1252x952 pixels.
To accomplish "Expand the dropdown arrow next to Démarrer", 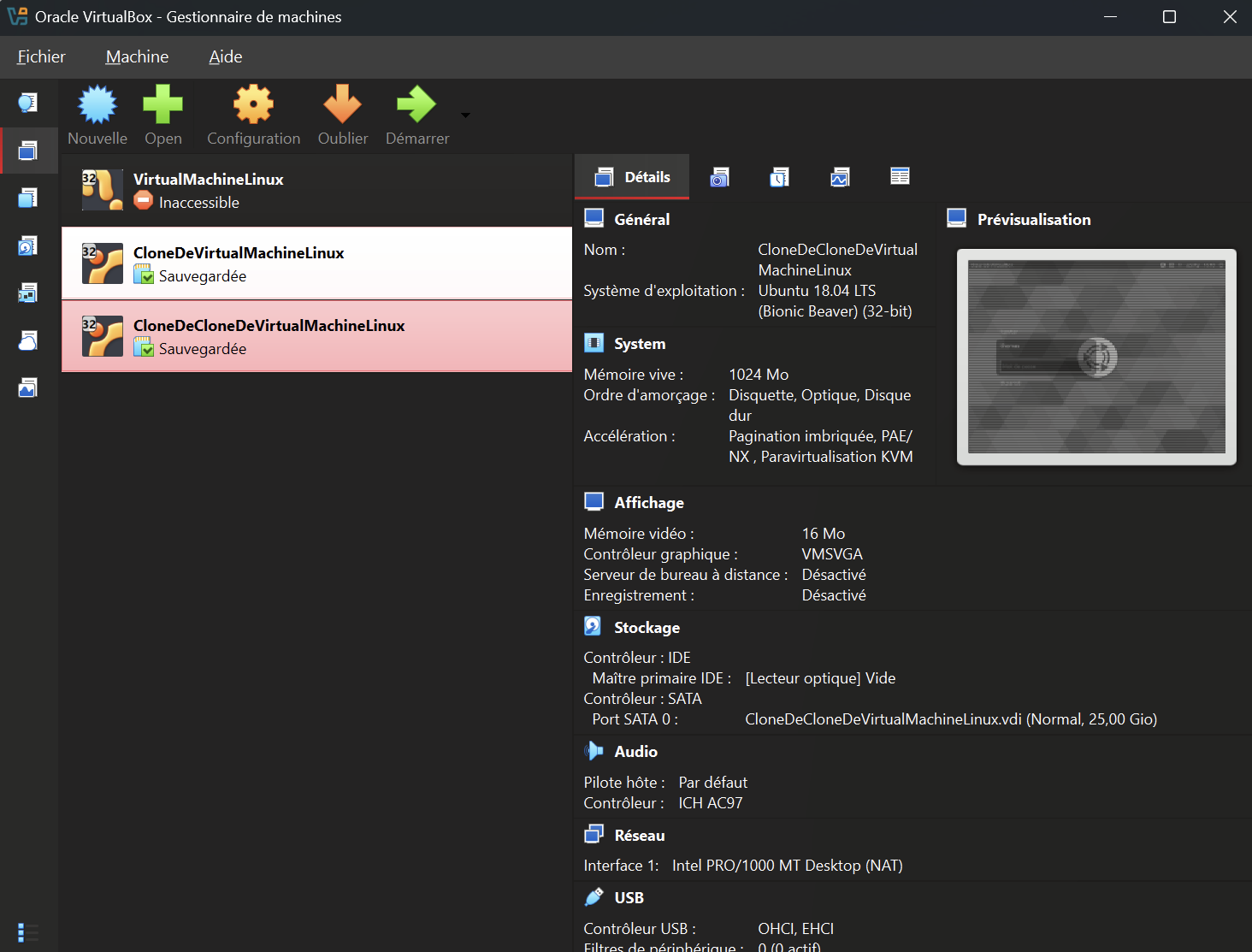I will (x=465, y=115).
